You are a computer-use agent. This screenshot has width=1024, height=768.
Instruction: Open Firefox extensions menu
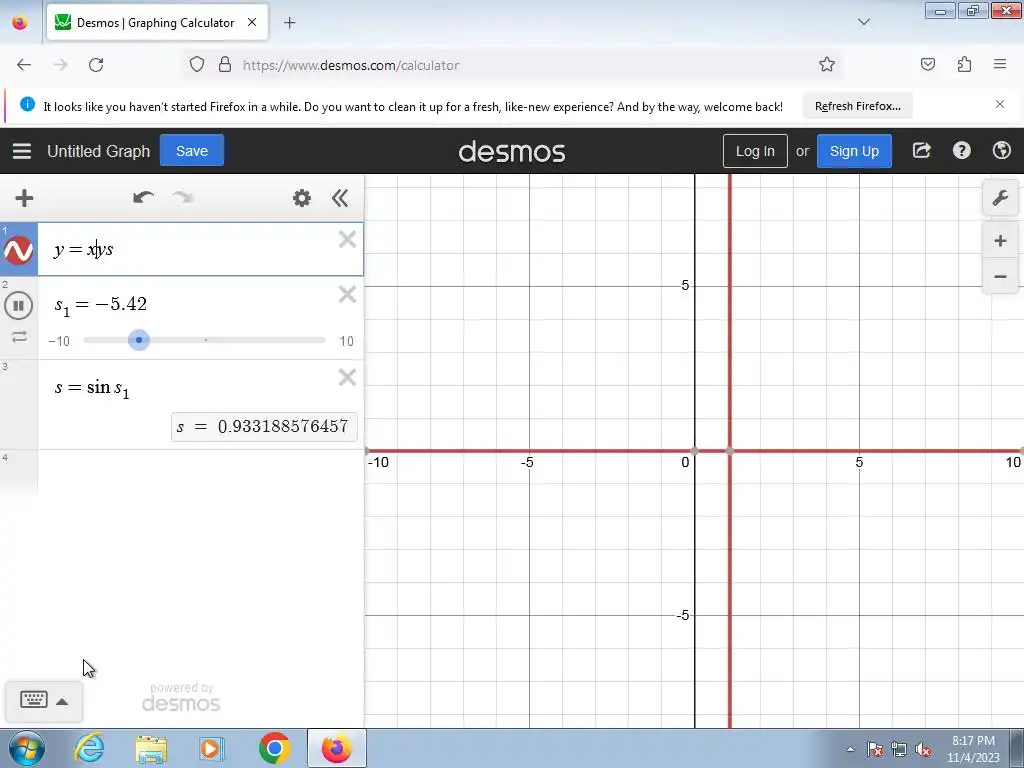coord(964,65)
